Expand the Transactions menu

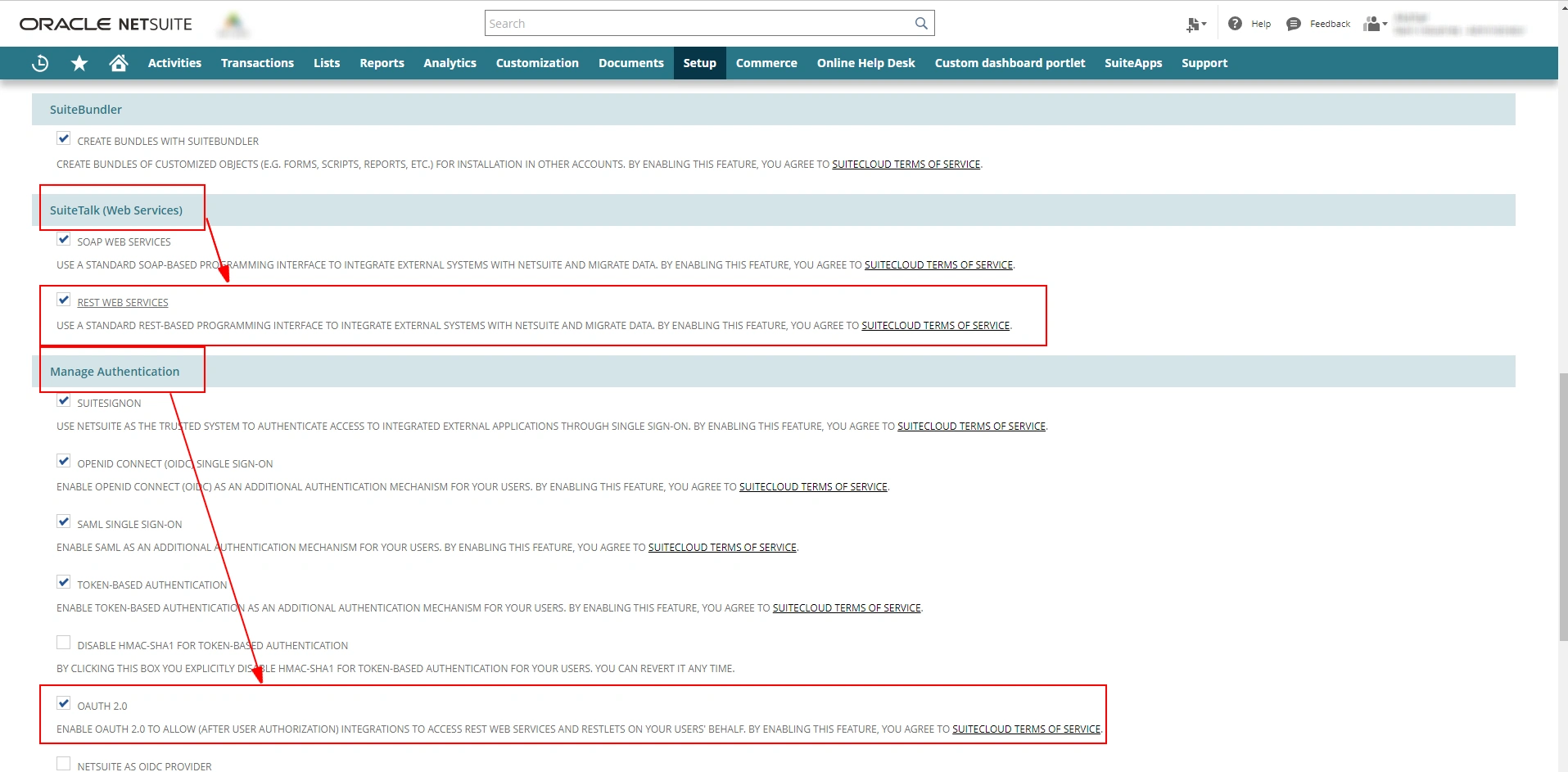(x=257, y=63)
